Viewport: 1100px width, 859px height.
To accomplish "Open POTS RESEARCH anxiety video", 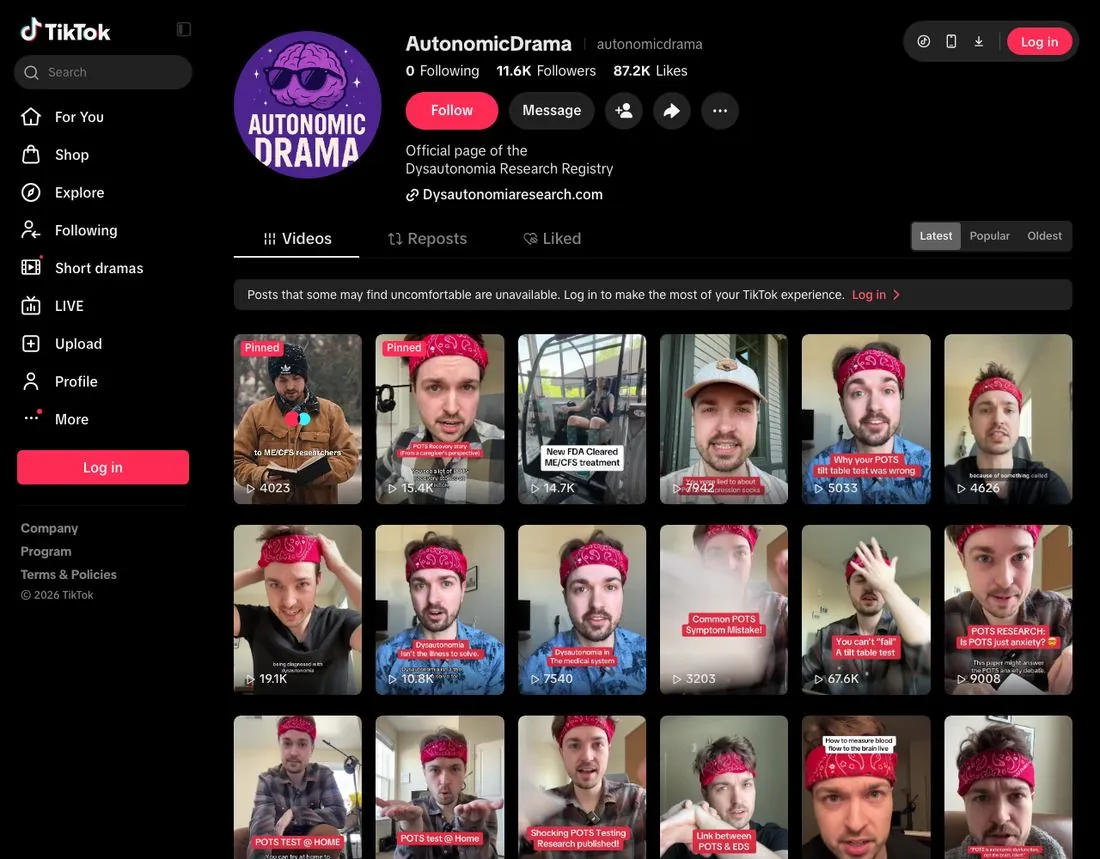I will pos(1008,610).
